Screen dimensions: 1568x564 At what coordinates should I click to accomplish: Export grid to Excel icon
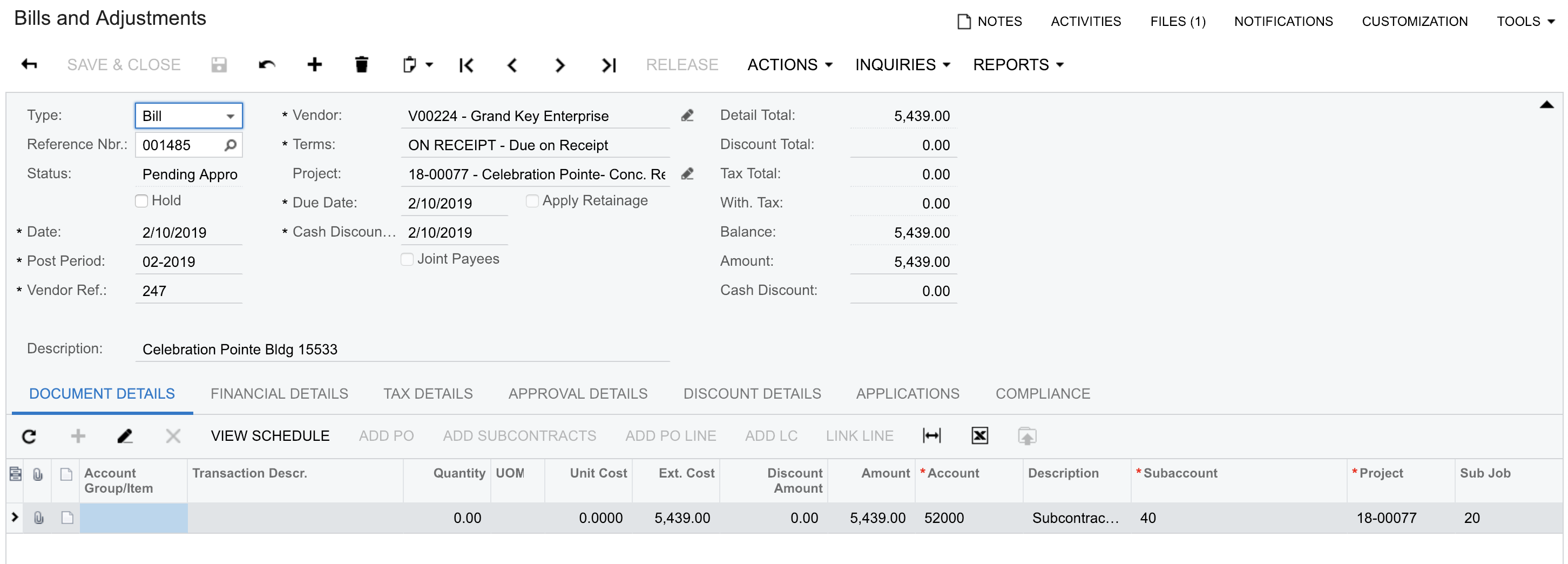[x=979, y=436]
